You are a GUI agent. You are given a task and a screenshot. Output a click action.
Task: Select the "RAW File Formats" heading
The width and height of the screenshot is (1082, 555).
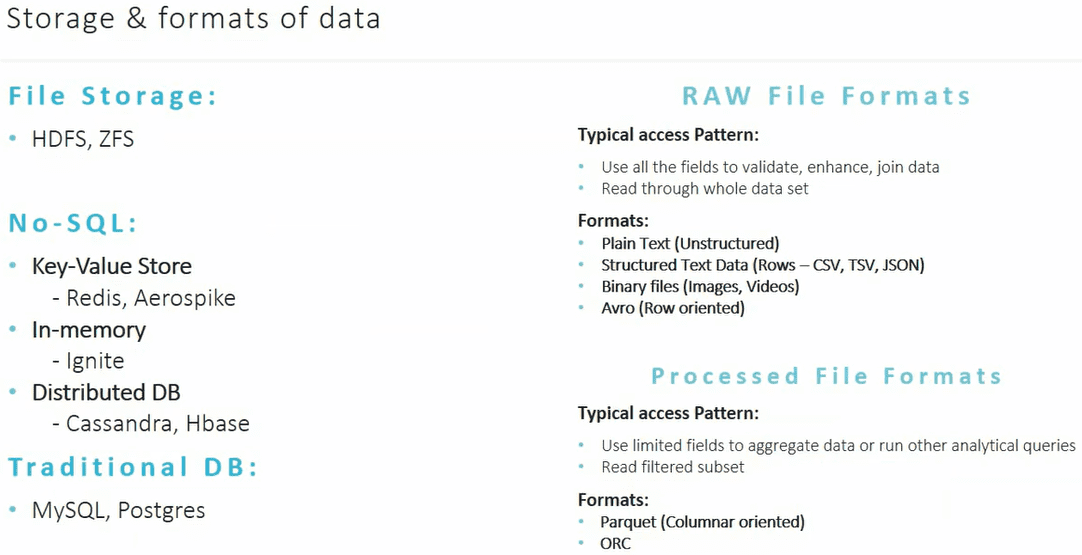[827, 96]
